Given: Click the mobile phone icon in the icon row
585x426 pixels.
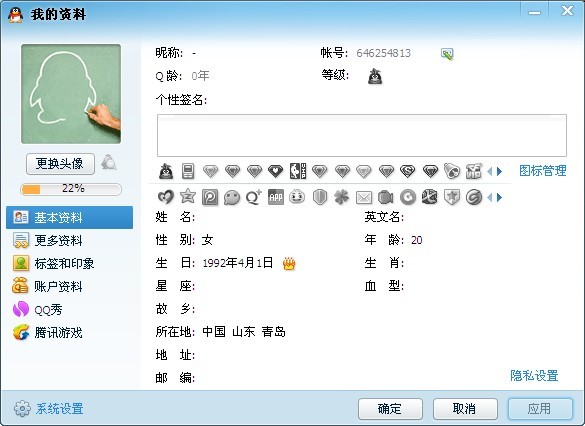Looking at the screenshot, I should [188, 171].
